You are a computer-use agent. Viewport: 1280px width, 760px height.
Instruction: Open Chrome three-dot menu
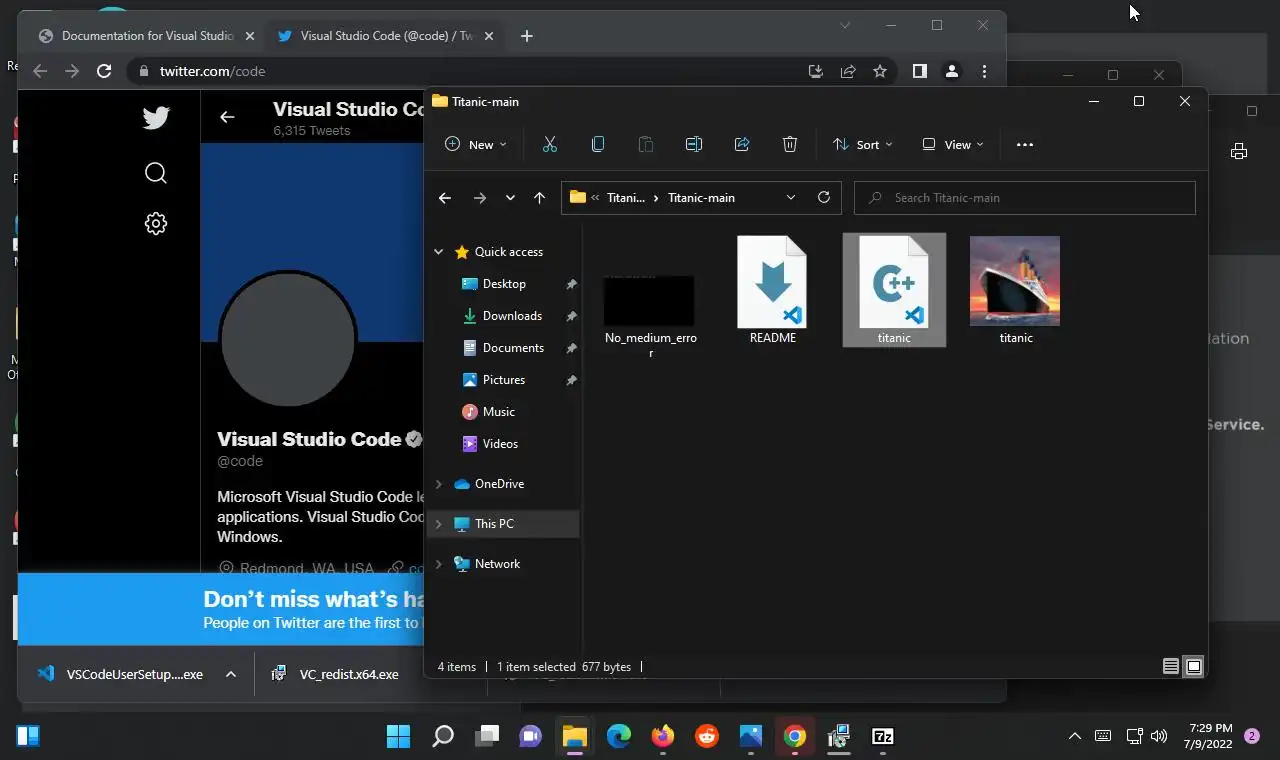pyautogui.click(x=985, y=71)
